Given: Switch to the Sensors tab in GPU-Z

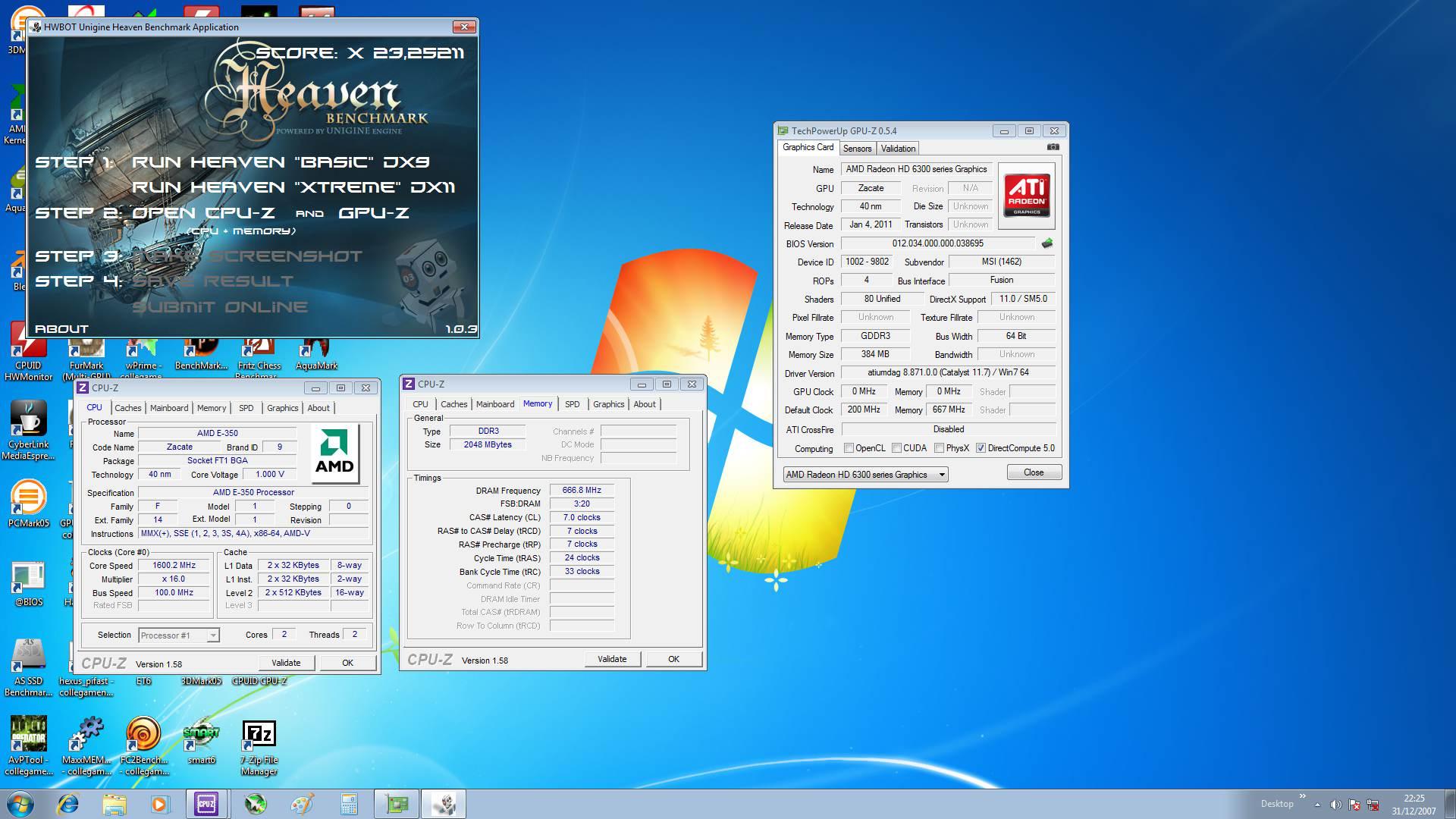Looking at the screenshot, I should [857, 149].
